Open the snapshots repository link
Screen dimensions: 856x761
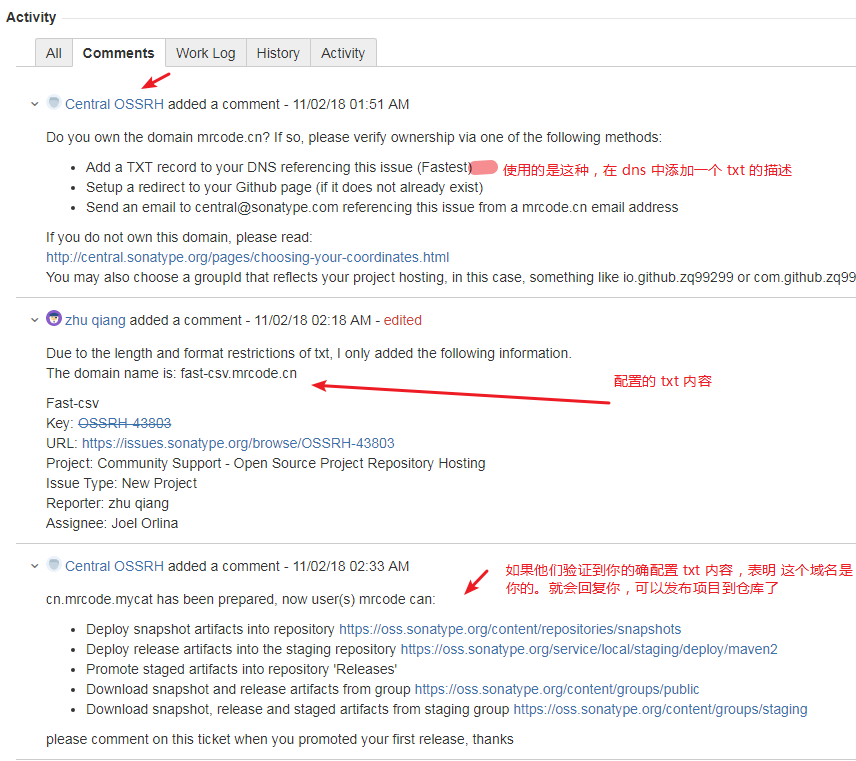510,629
